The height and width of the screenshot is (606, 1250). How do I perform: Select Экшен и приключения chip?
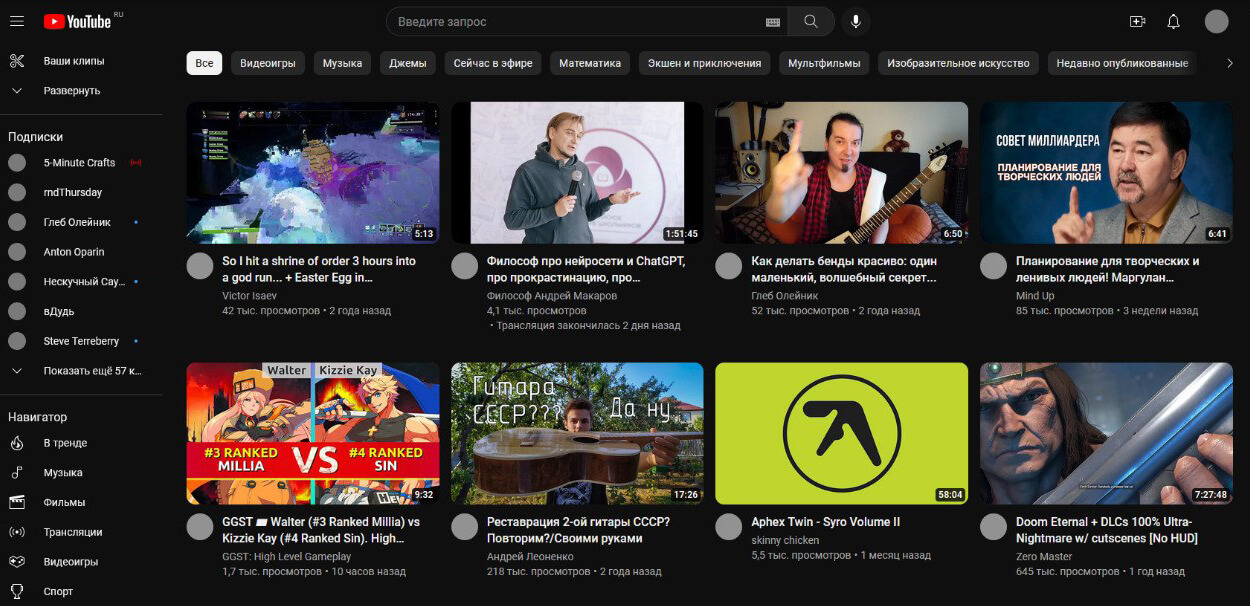click(704, 63)
